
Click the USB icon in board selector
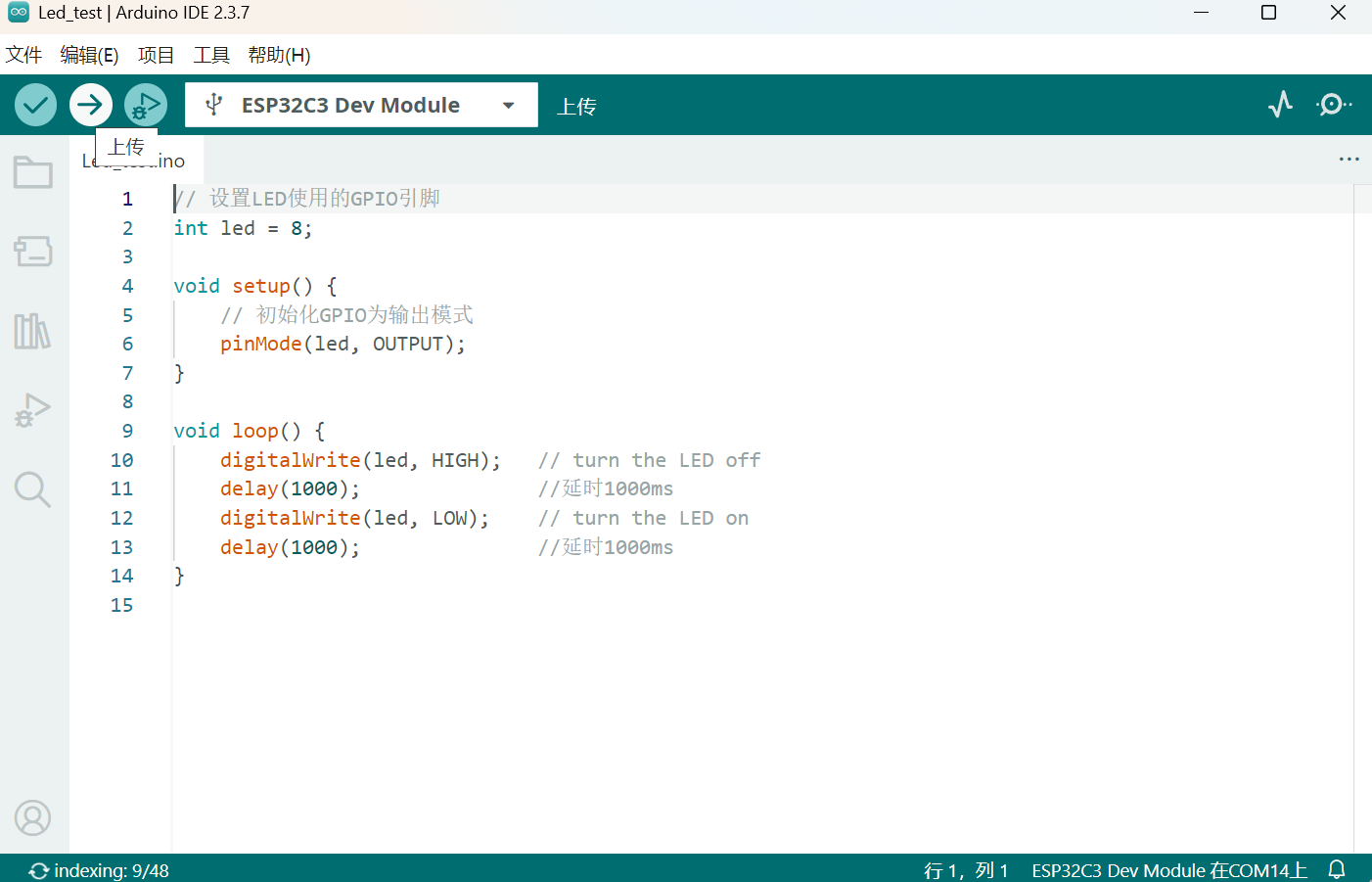tap(214, 105)
